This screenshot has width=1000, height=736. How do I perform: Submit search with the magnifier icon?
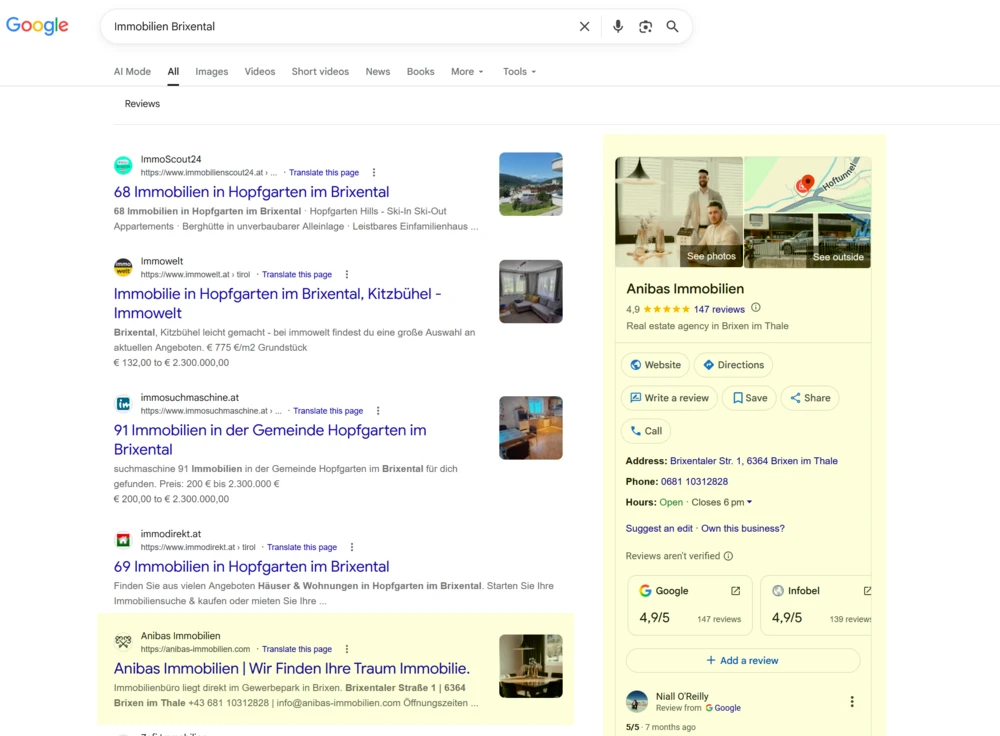point(672,27)
